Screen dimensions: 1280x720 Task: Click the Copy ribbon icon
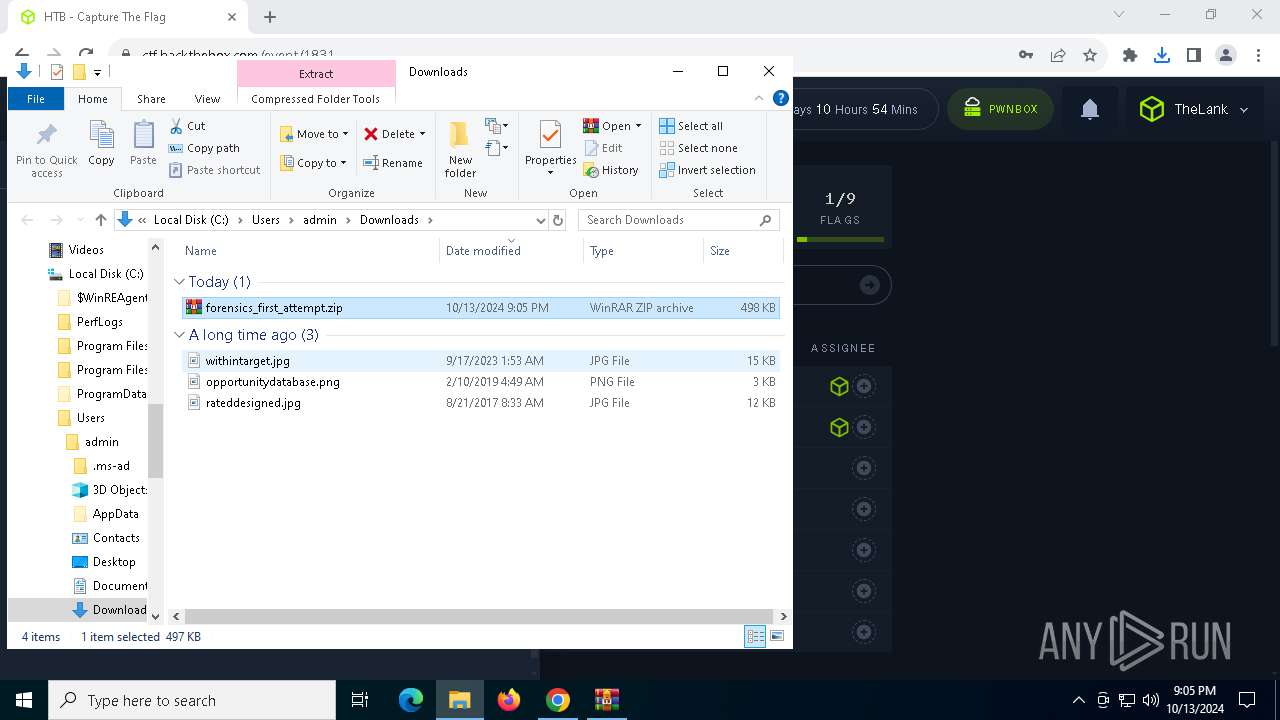coord(101,143)
